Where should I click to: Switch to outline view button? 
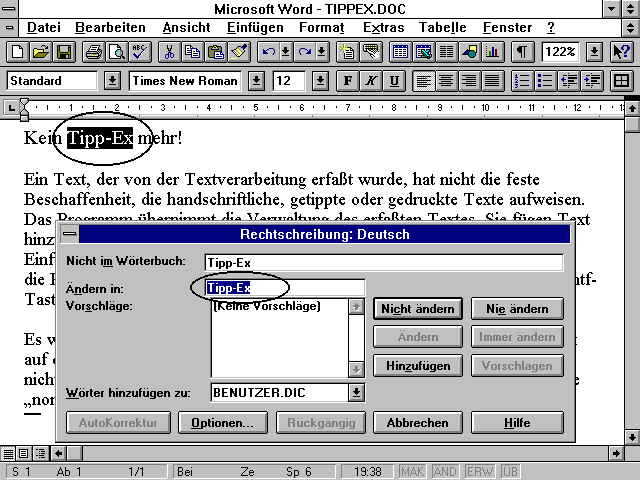click(41, 453)
